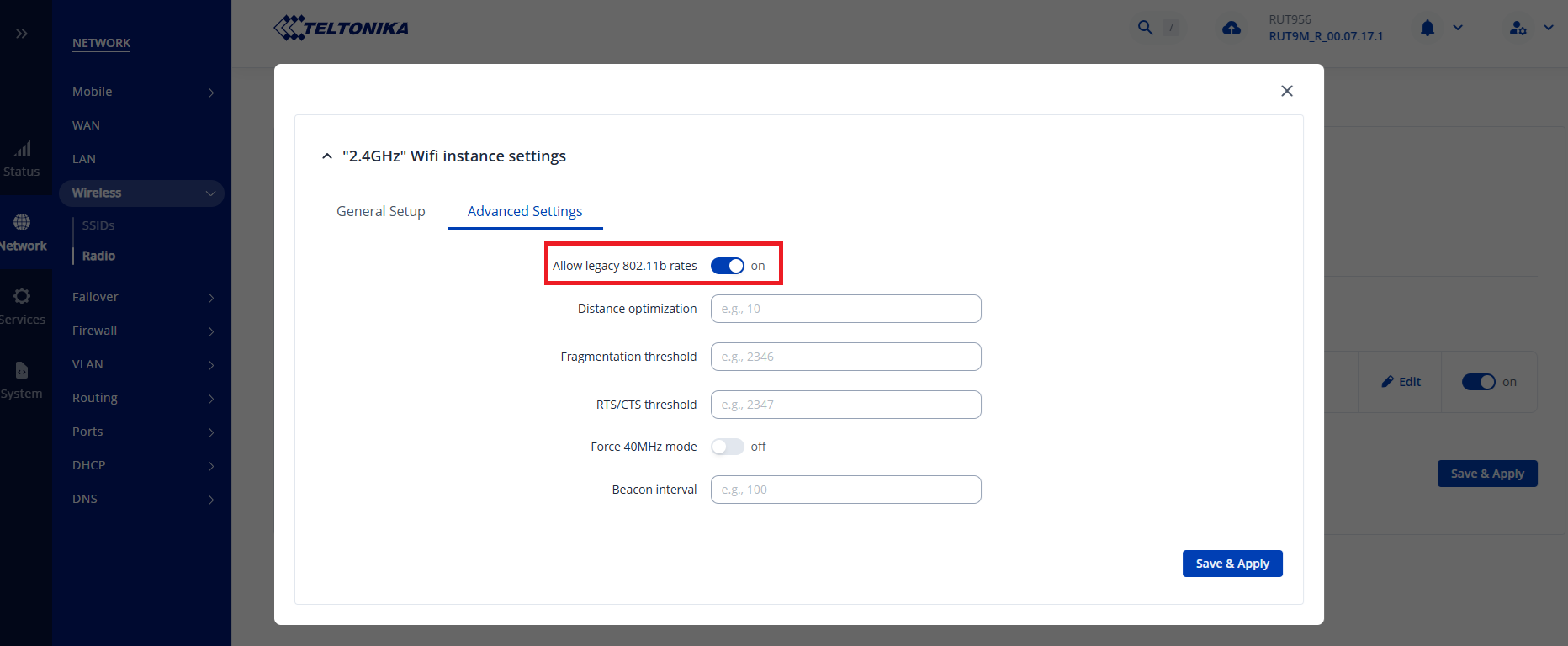Image resolution: width=1568 pixels, height=646 pixels.
Task: Open the Services gear icon
Action: coord(22,305)
